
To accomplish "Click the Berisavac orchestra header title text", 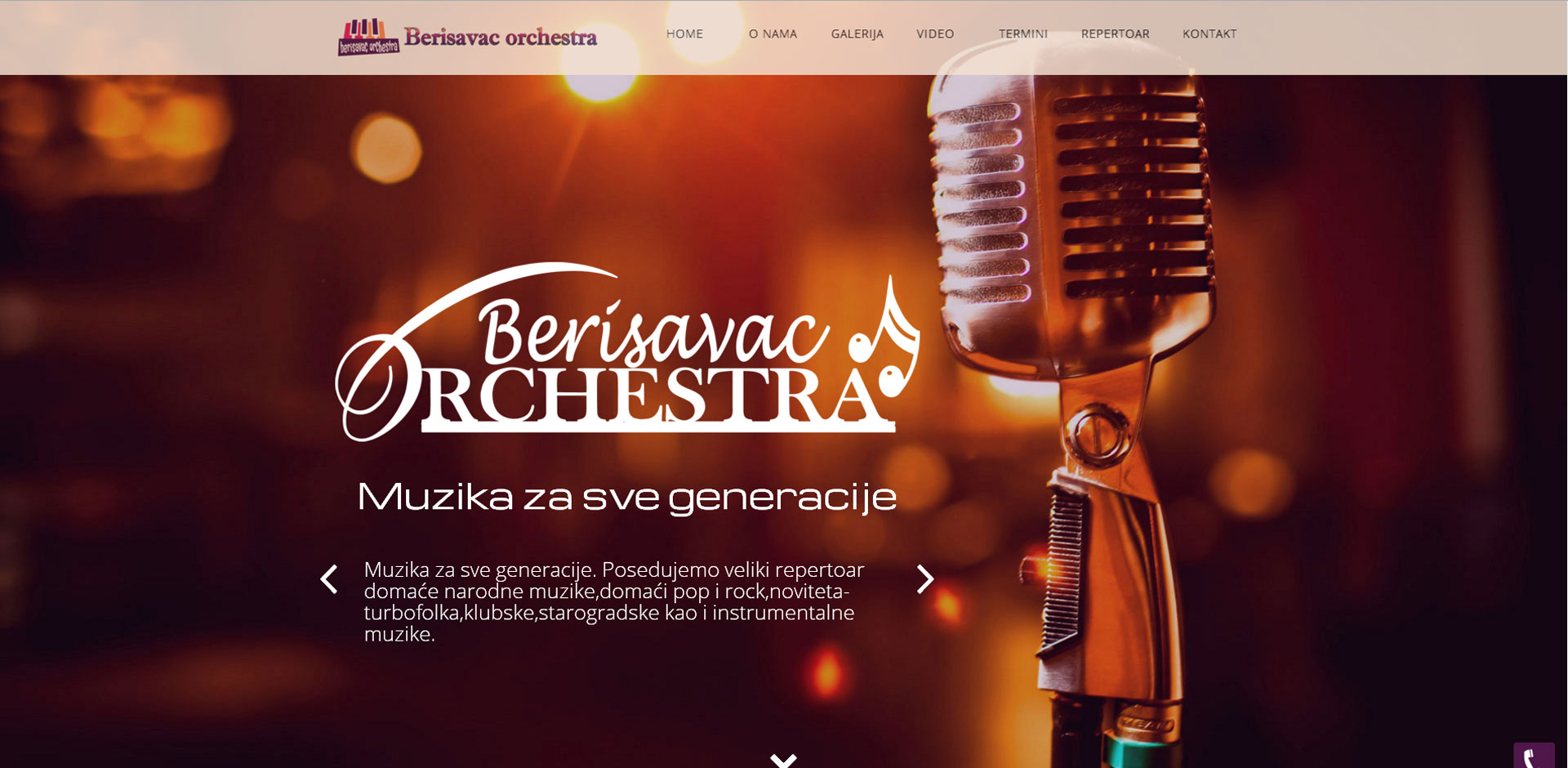I will (x=500, y=38).
